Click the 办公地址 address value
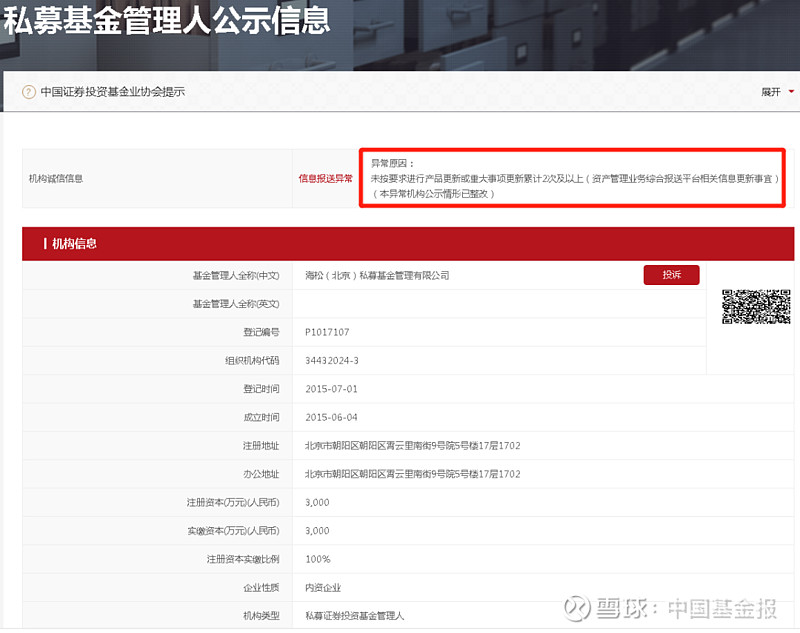 click(x=413, y=474)
